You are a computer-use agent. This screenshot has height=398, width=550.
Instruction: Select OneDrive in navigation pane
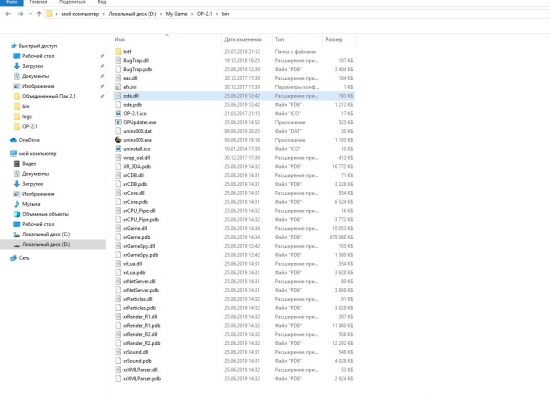click(x=29, y=140)
